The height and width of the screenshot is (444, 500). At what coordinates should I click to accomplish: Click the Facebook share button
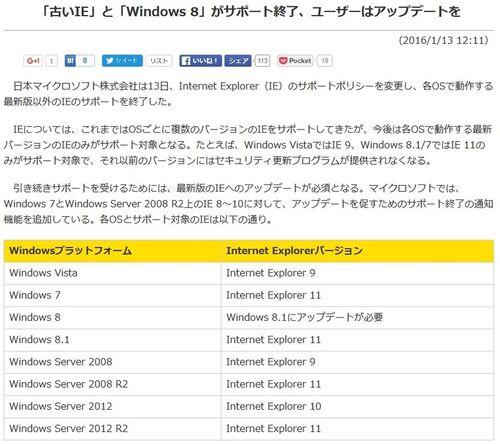click(238, 61)
